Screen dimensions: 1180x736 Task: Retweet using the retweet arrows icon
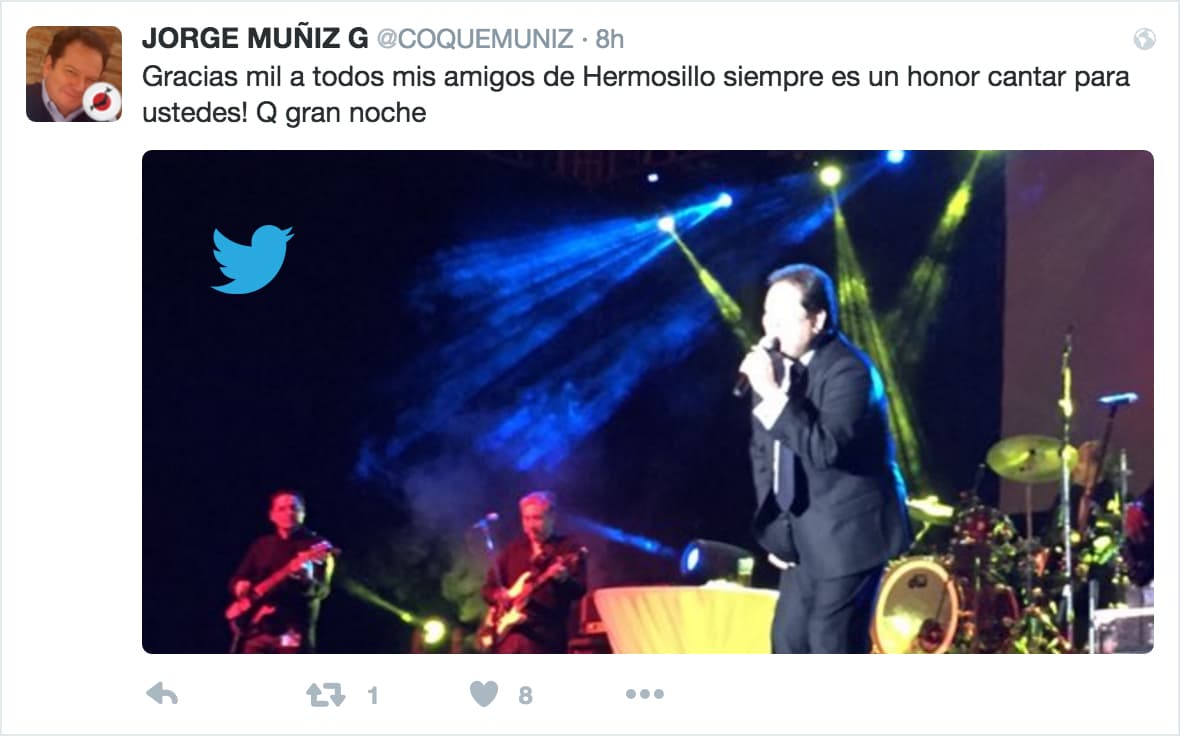pyautogui.click(x=326, y=695)
